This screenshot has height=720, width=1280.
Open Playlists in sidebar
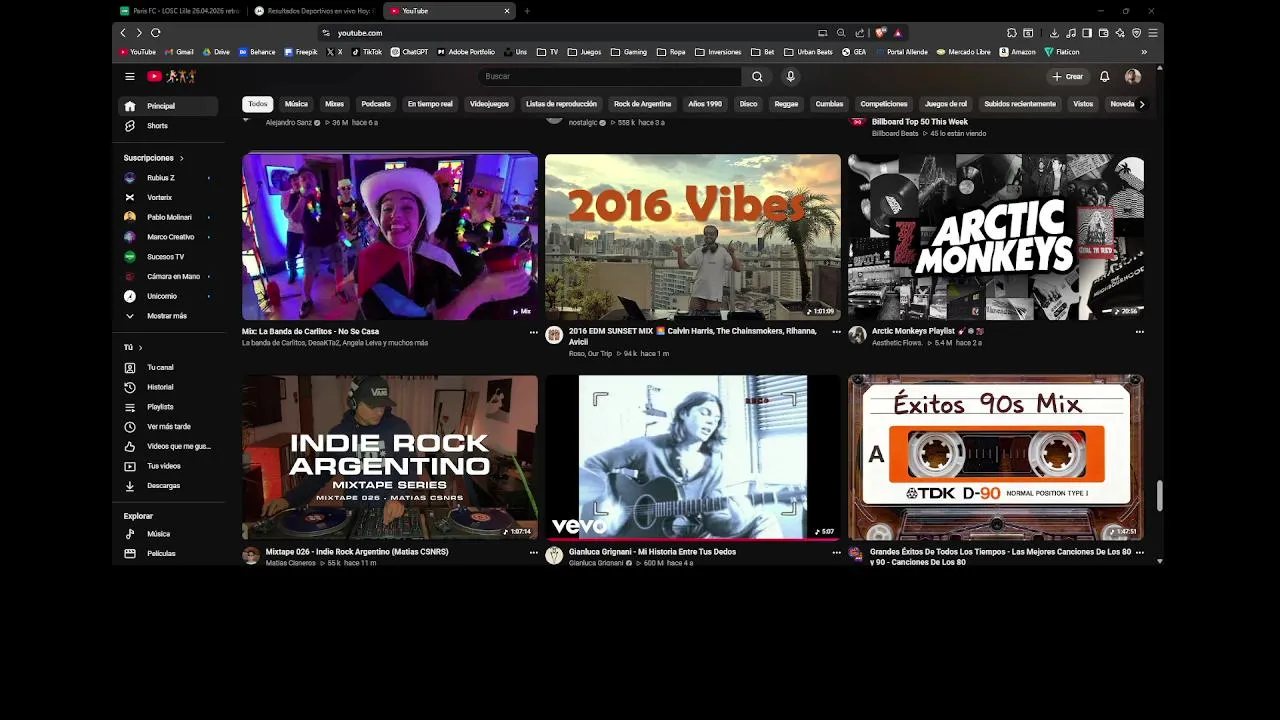click(x=168, y=407)
